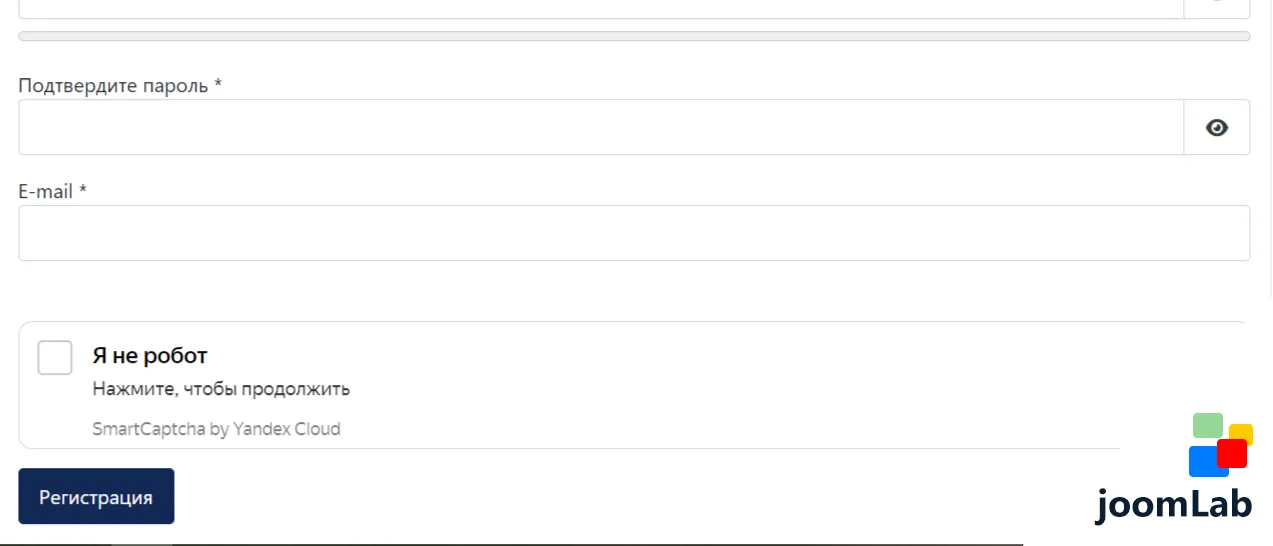
Task: Click the password strength meter bar
Action: 634,36
